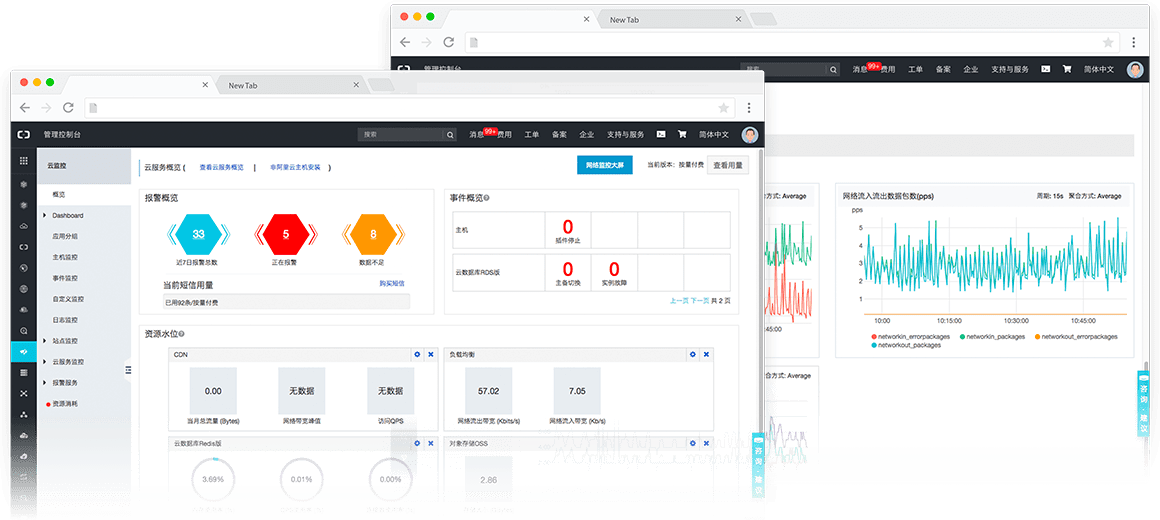Screen dimensions: 1160x520
Task: Click the blue 网络监控大屏 button
Action: (x=604, y=166)
